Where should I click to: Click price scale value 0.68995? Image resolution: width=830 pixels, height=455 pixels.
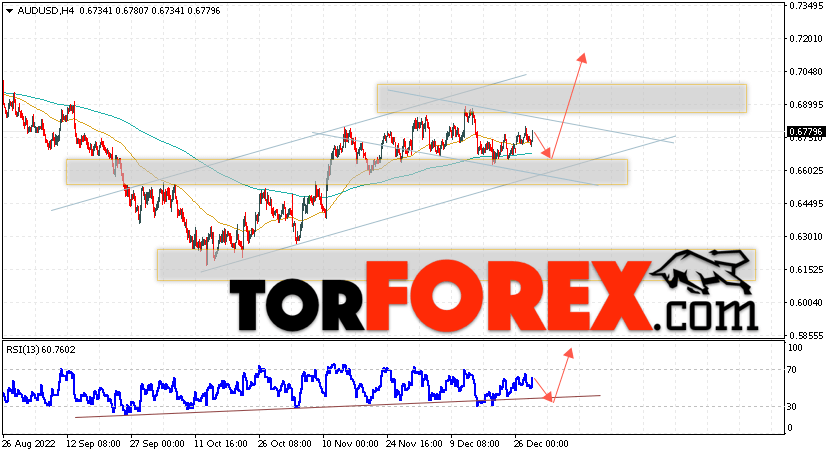[806, 105]
